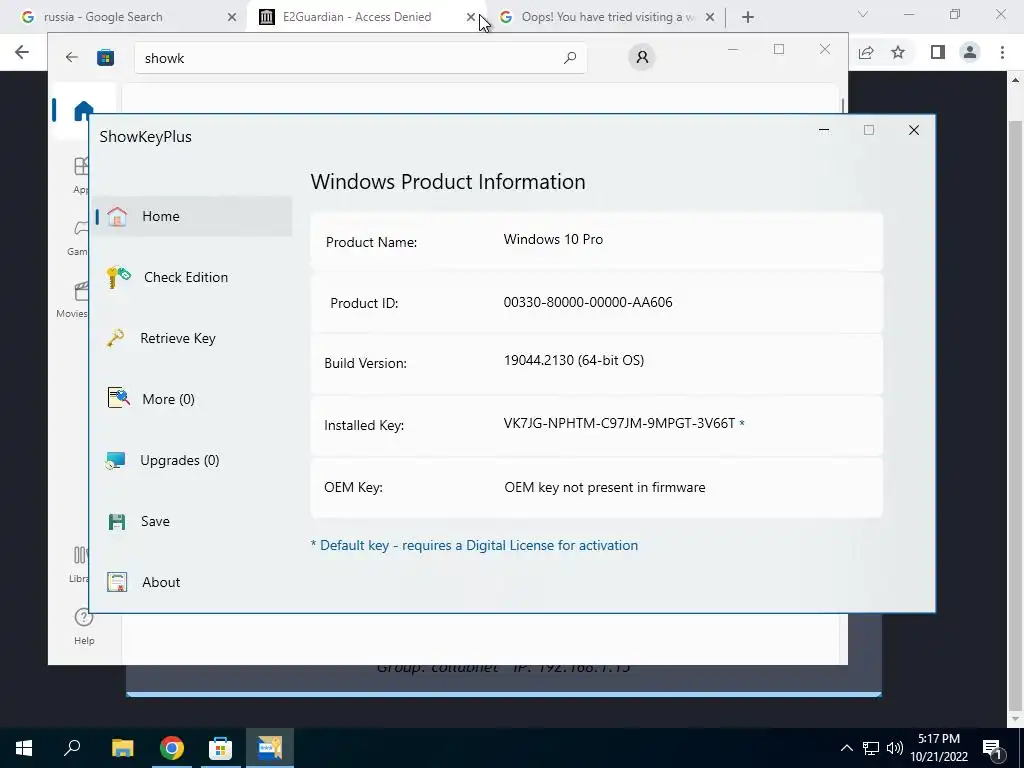
Task: Open Microsoft Store Home tab icon
Action: pyautogui.click(x=84, y=110)
